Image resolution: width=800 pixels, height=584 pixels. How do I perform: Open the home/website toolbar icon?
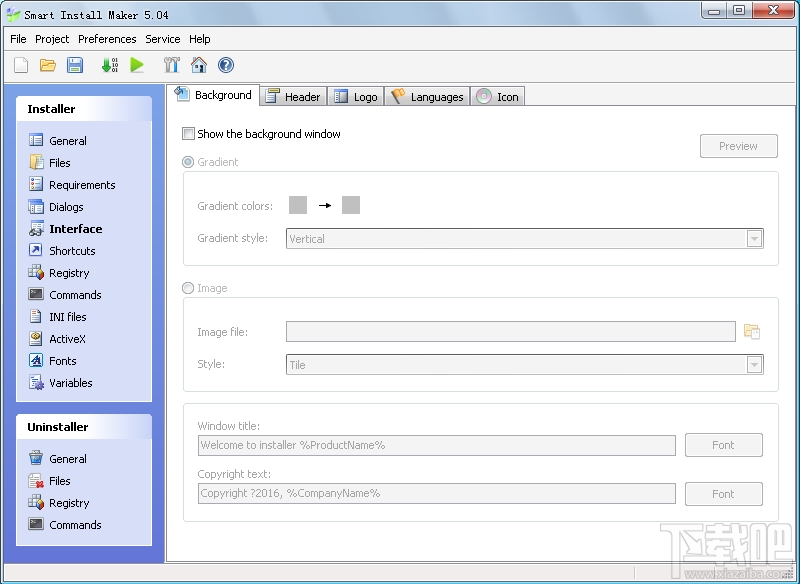pos(198,65)
